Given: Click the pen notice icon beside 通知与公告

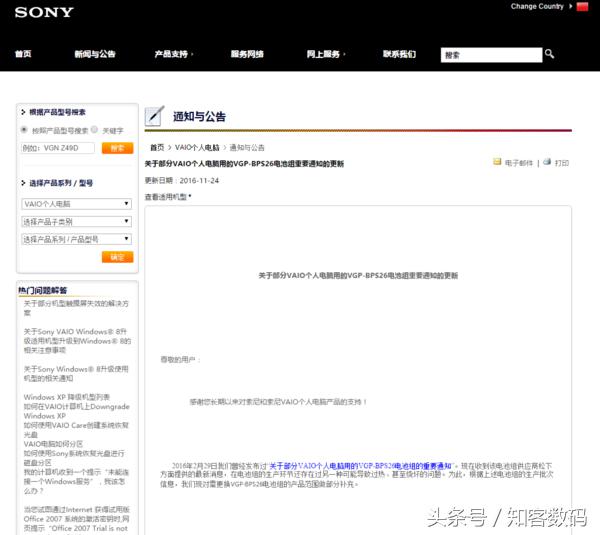Looking at the screenshot, I should click(155, 116).
